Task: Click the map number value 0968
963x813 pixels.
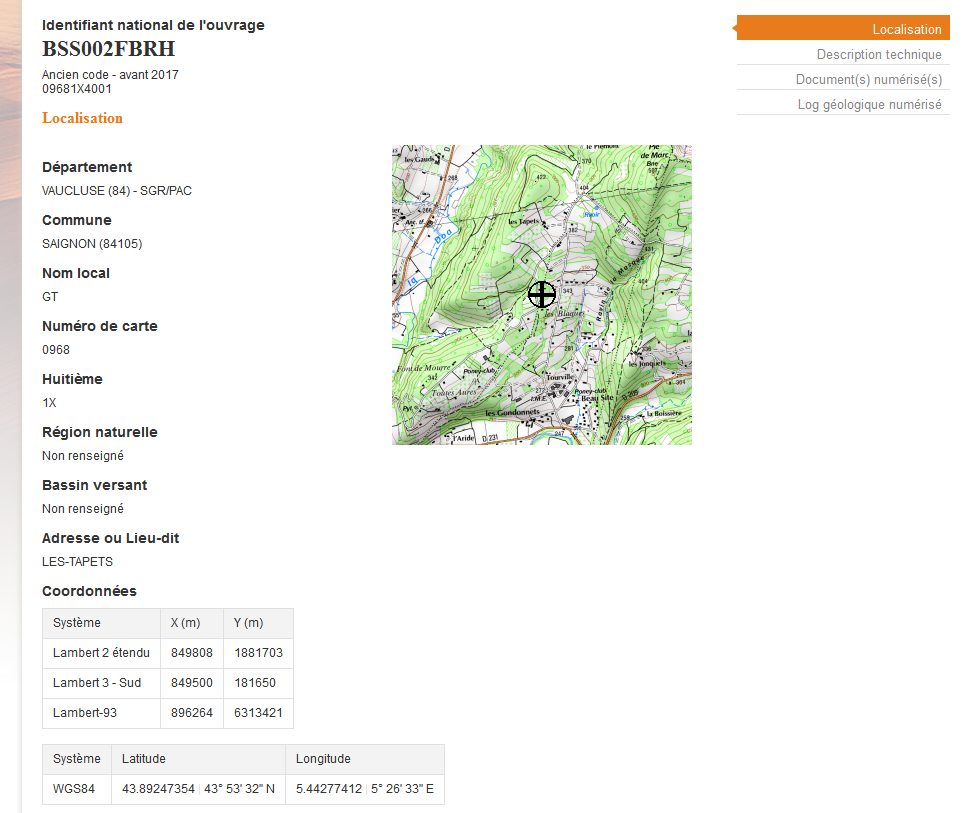Action: pos(56,350)
